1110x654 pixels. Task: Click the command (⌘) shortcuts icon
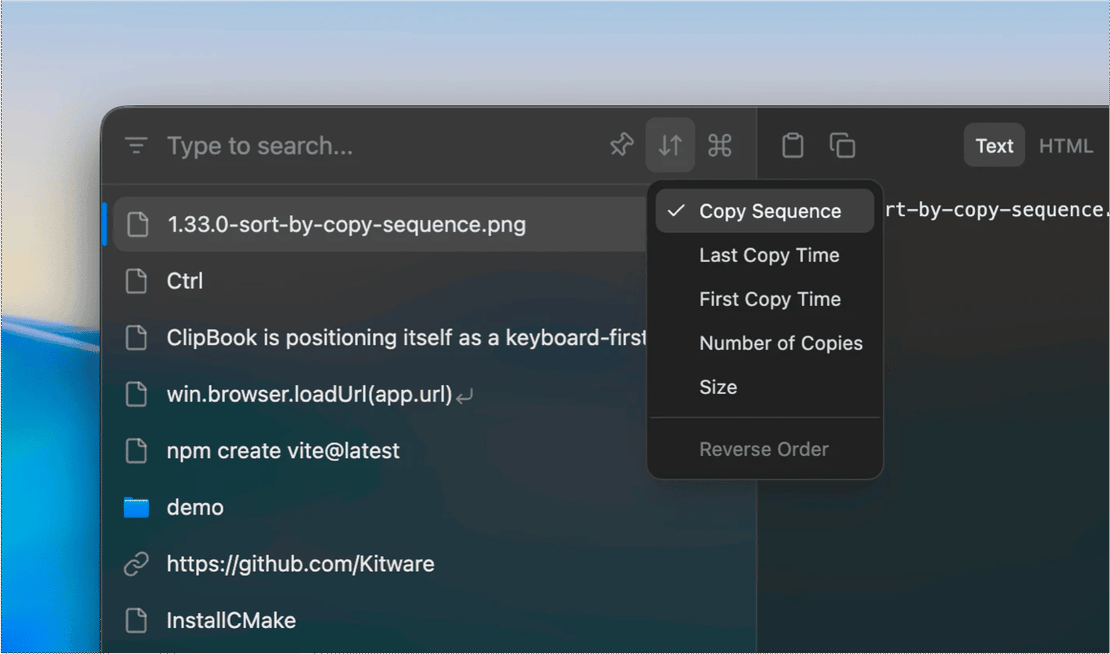tap(720, 145)
